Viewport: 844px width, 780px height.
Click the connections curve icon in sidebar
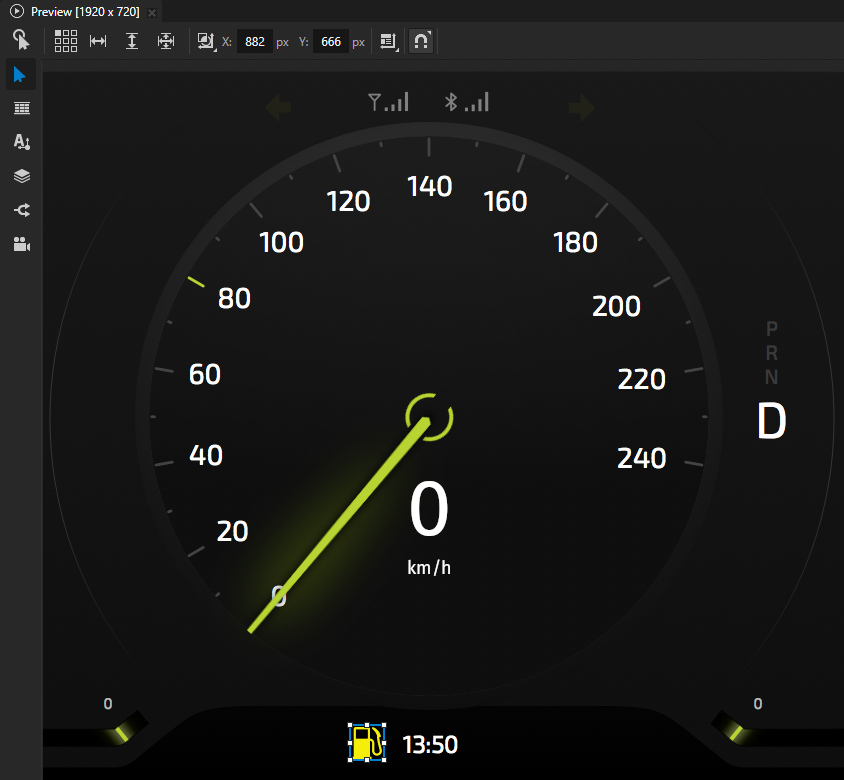pyautogui.click(x=21, y=210)
